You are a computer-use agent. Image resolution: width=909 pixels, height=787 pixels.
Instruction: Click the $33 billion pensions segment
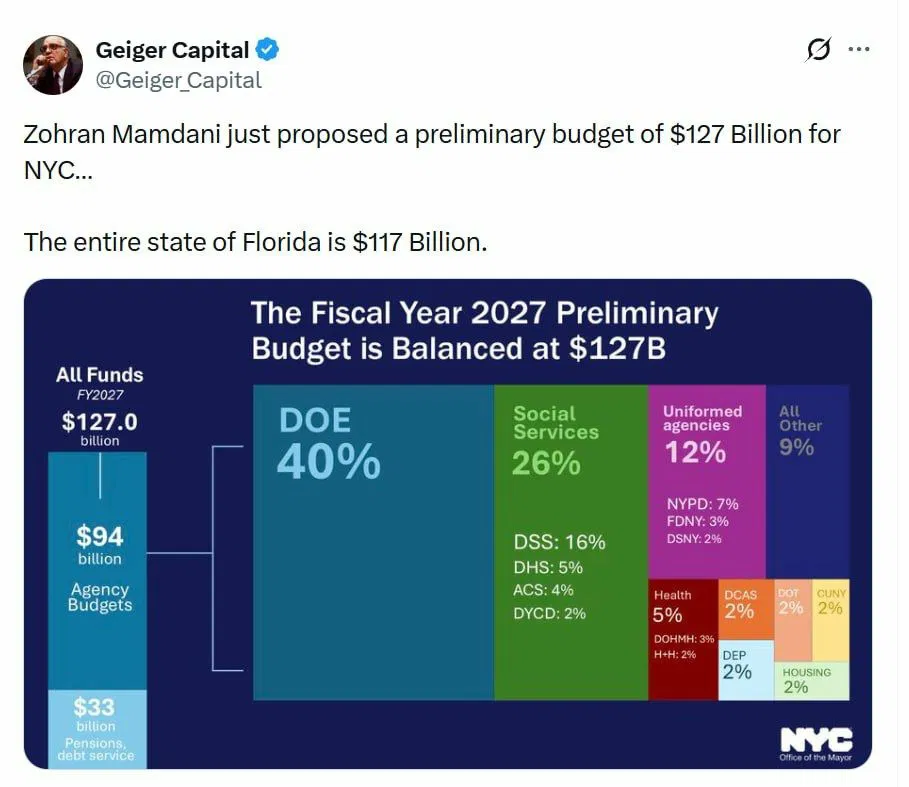pyautogui.click(x=98, y=729)
